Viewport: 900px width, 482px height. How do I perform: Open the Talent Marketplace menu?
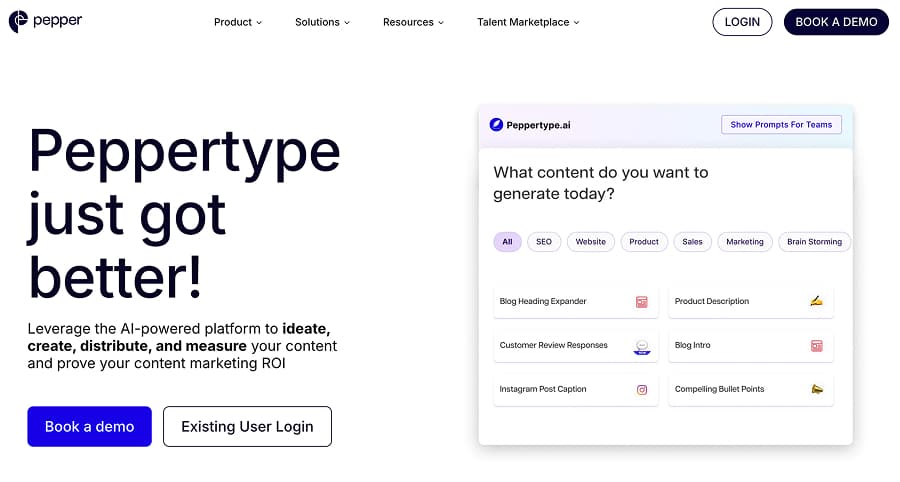pos(528,22)
